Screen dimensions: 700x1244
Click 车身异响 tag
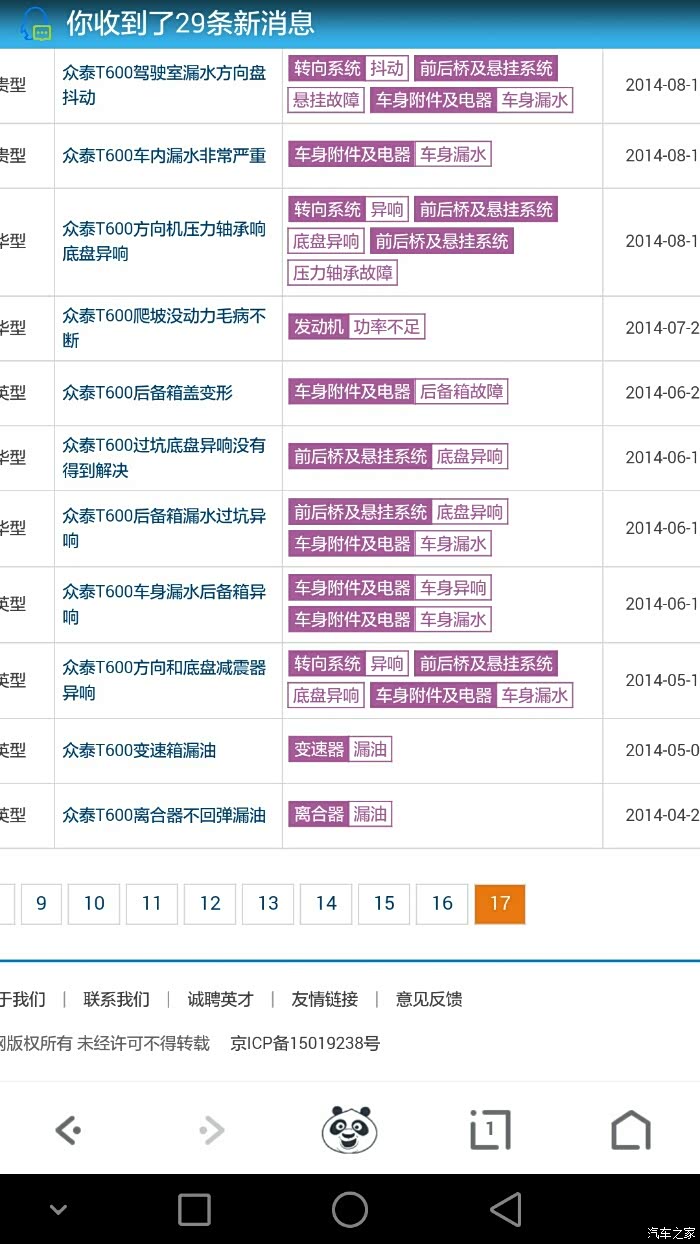tap(453, 587)
